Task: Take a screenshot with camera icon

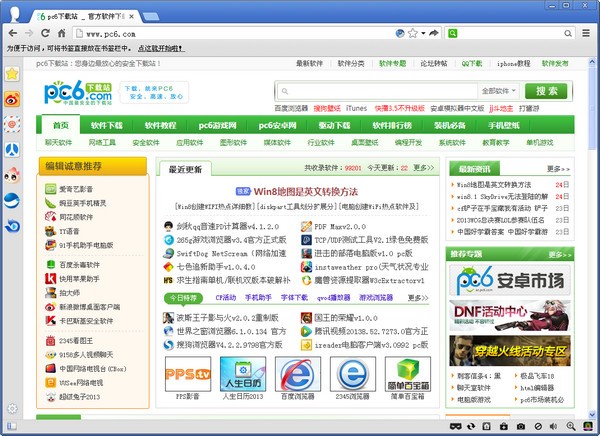Action: coord(520,426)
